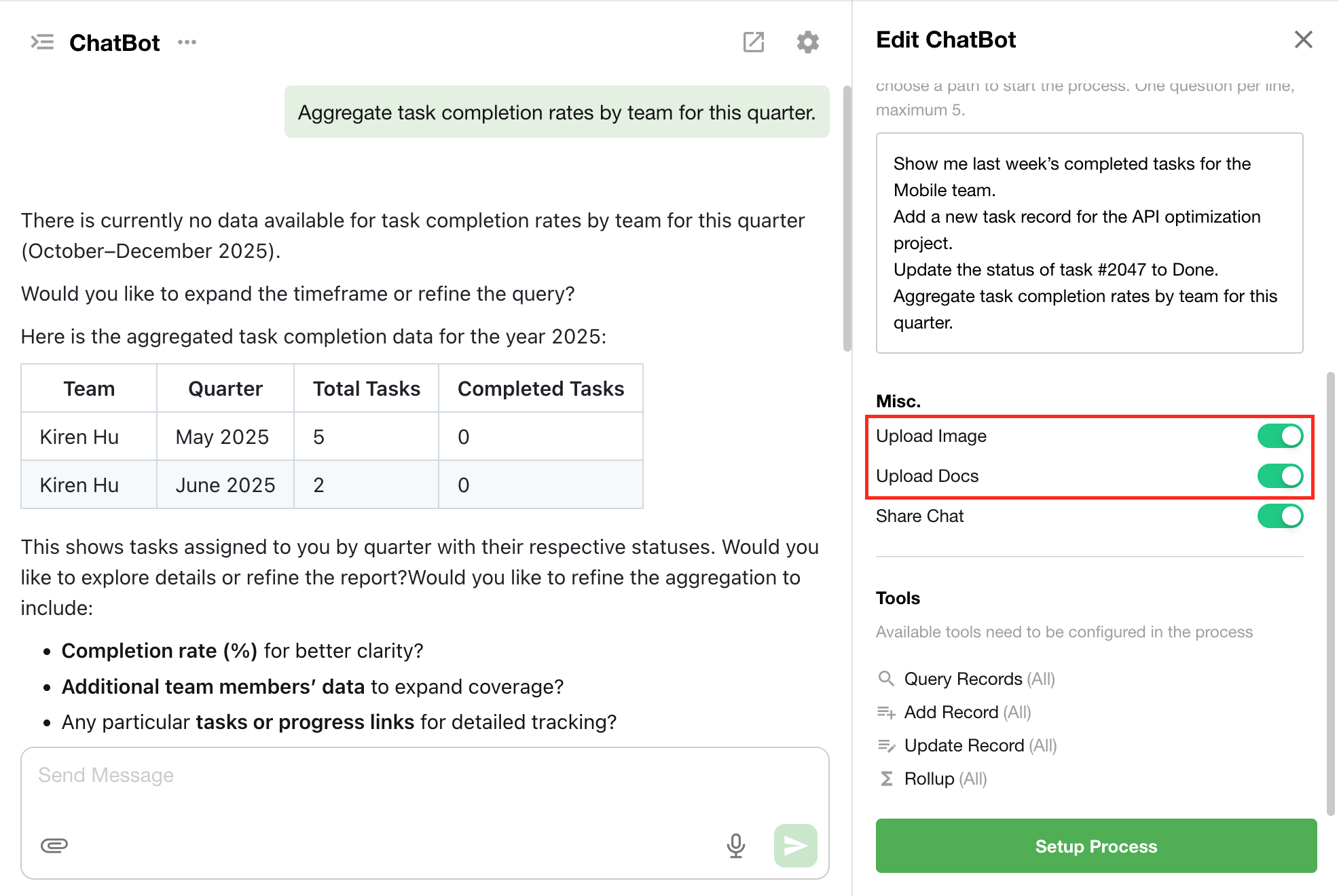The height and width of the screenshot is (896, 1339).
Task: Click the paperclip attachment icon
Action: (x=54, y=845)
